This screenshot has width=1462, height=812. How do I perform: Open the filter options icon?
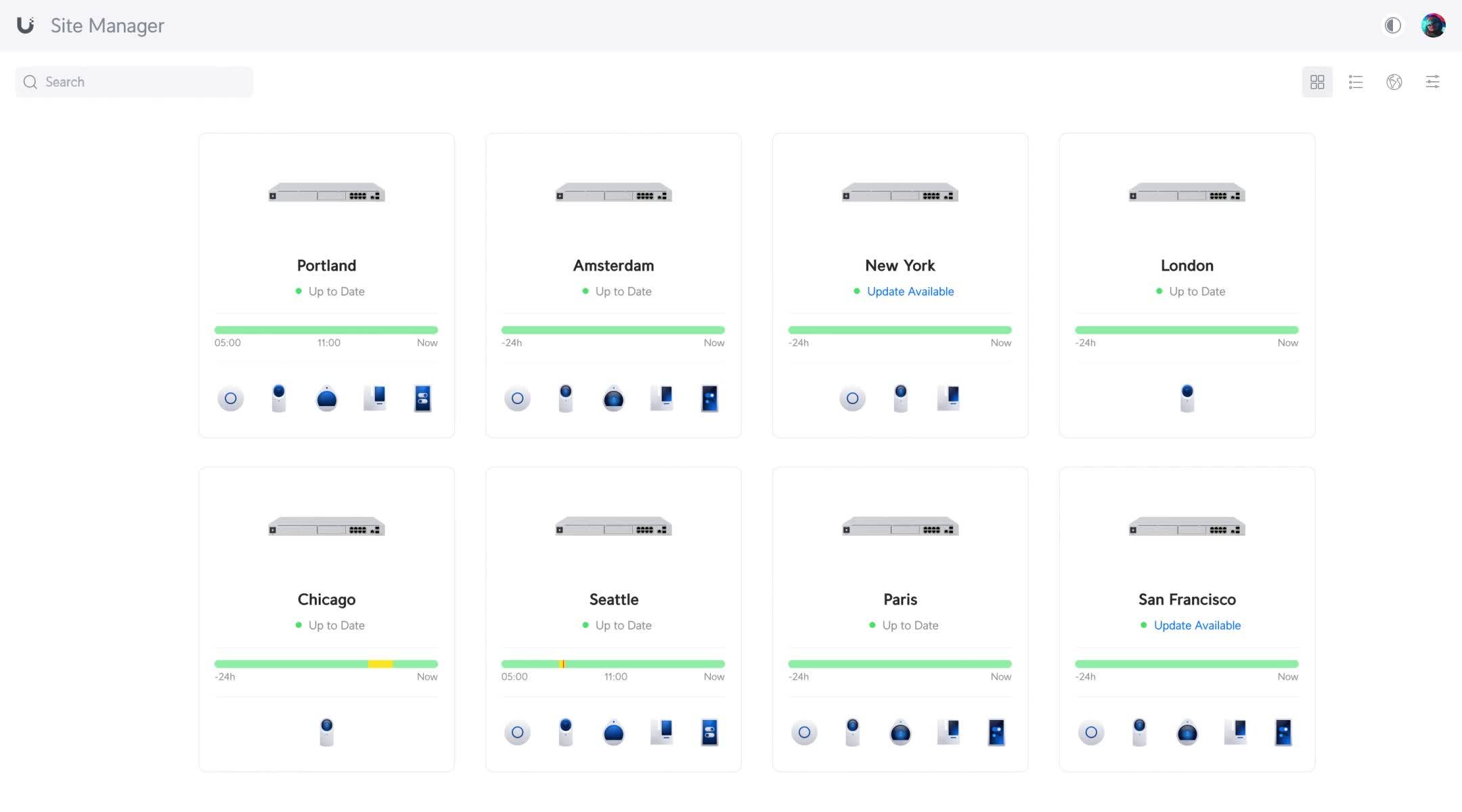click(1433, 81)
